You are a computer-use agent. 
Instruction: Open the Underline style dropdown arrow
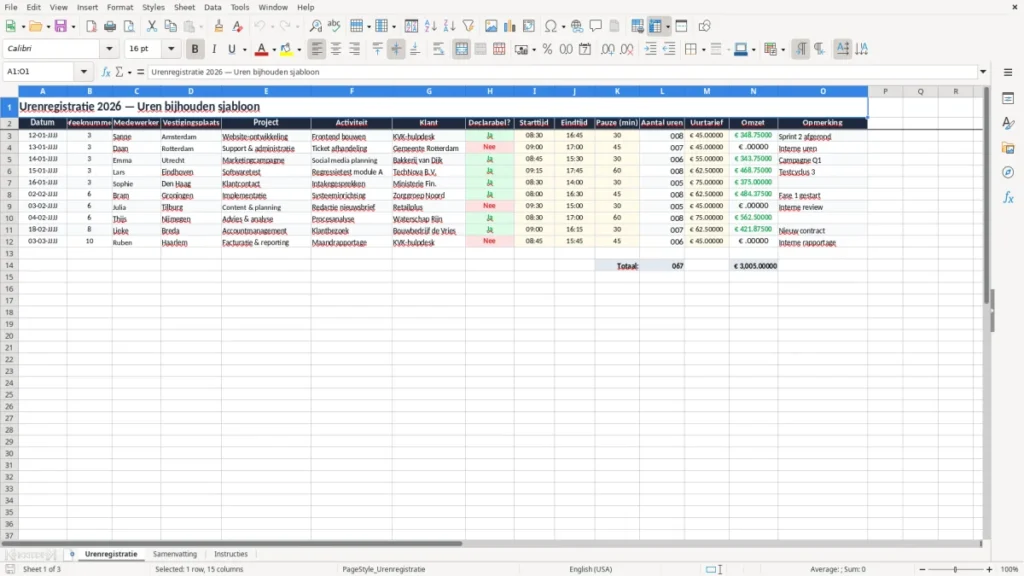245,50
